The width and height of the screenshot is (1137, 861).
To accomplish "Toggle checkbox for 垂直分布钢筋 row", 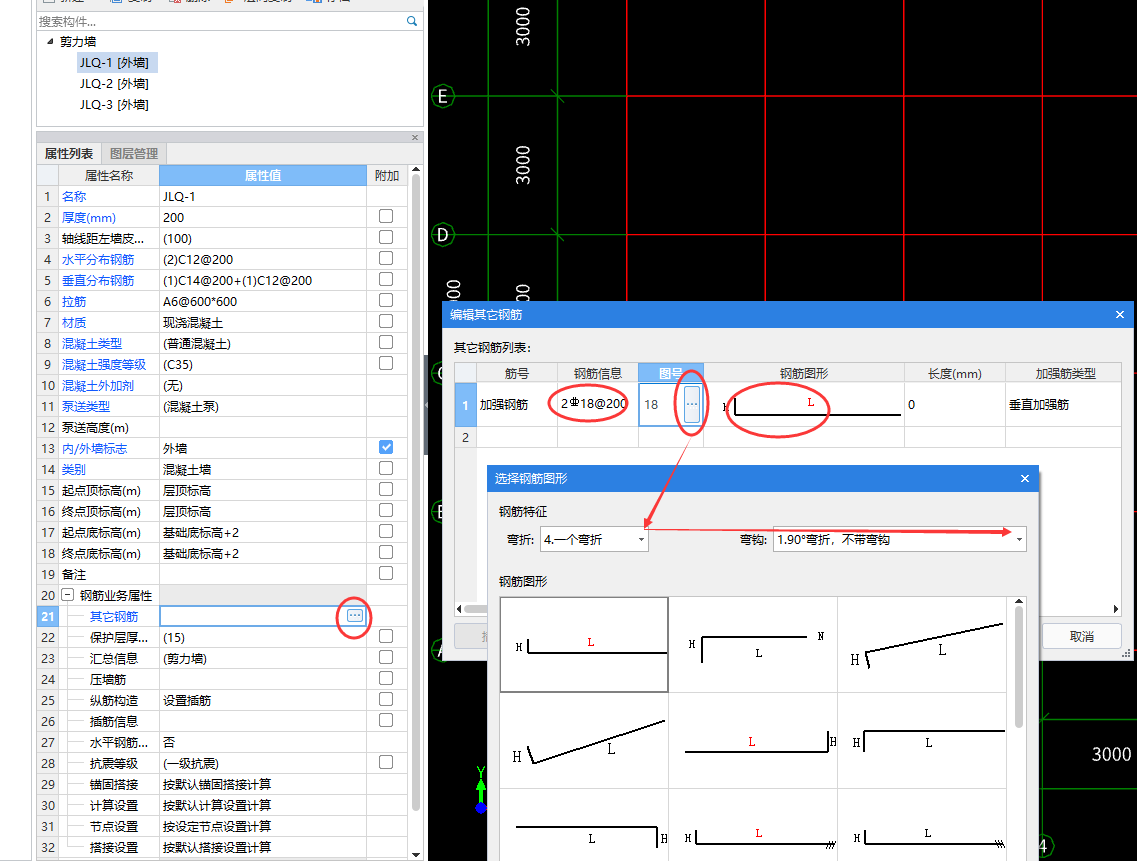I will point(386,279).
